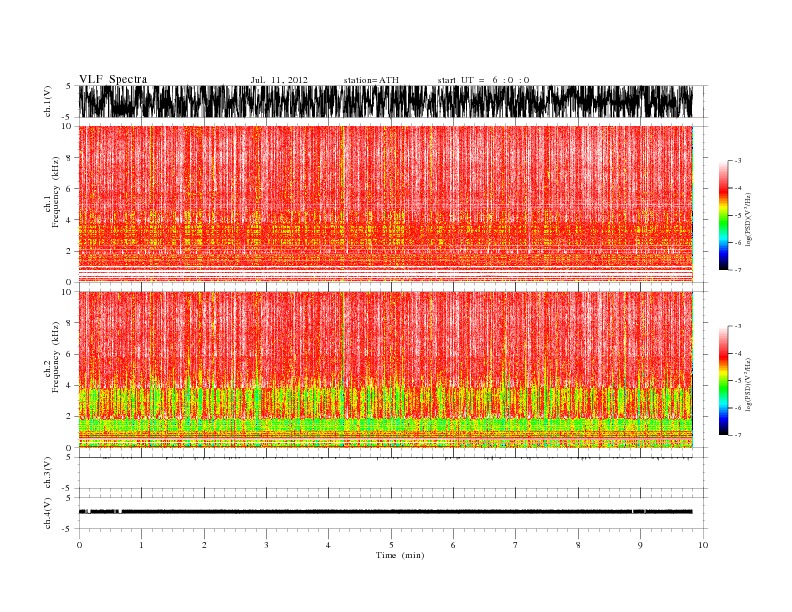Image resolution: width=792 pixels, height=612 pixels.
Task: Click the ch.1 waveform trace panel
Action: tap(385, 101)
